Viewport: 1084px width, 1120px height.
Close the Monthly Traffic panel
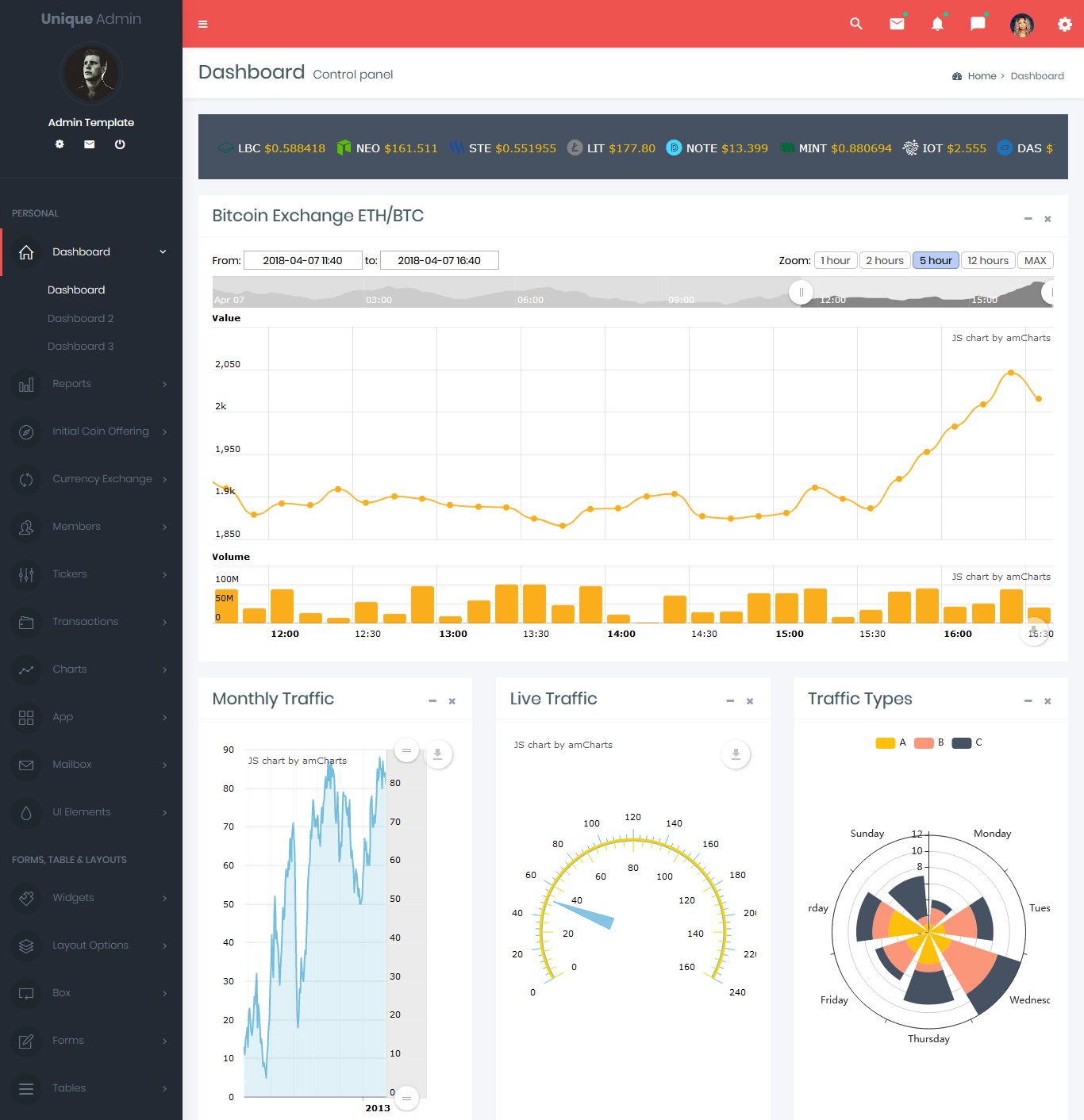[452, 701]
